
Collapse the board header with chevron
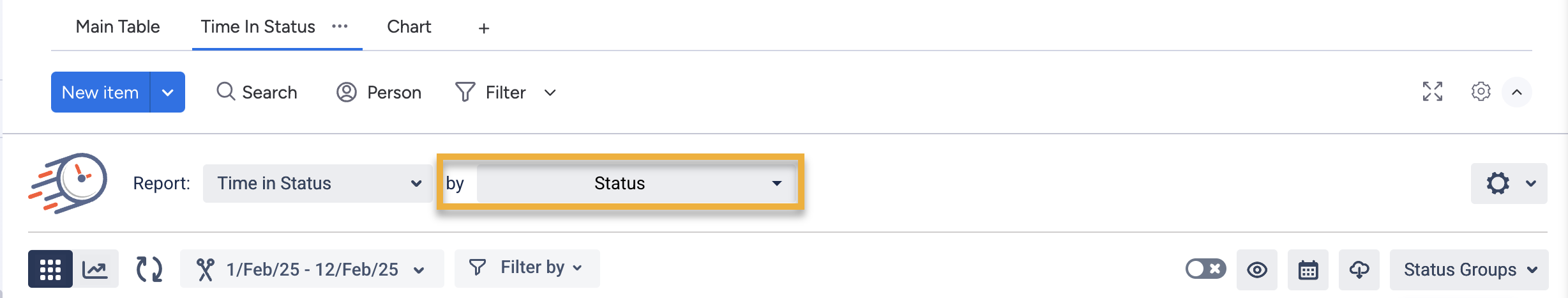click(x=1517, y=92)
